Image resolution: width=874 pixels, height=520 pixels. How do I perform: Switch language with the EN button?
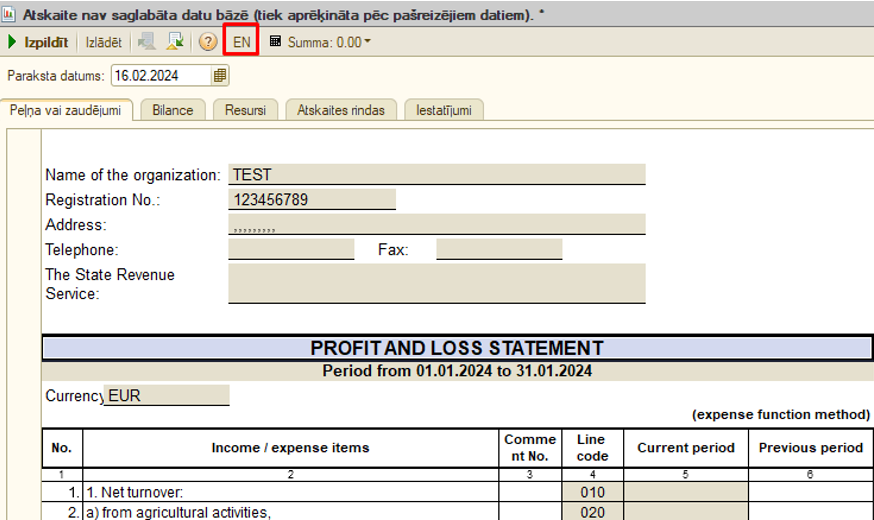241,42
